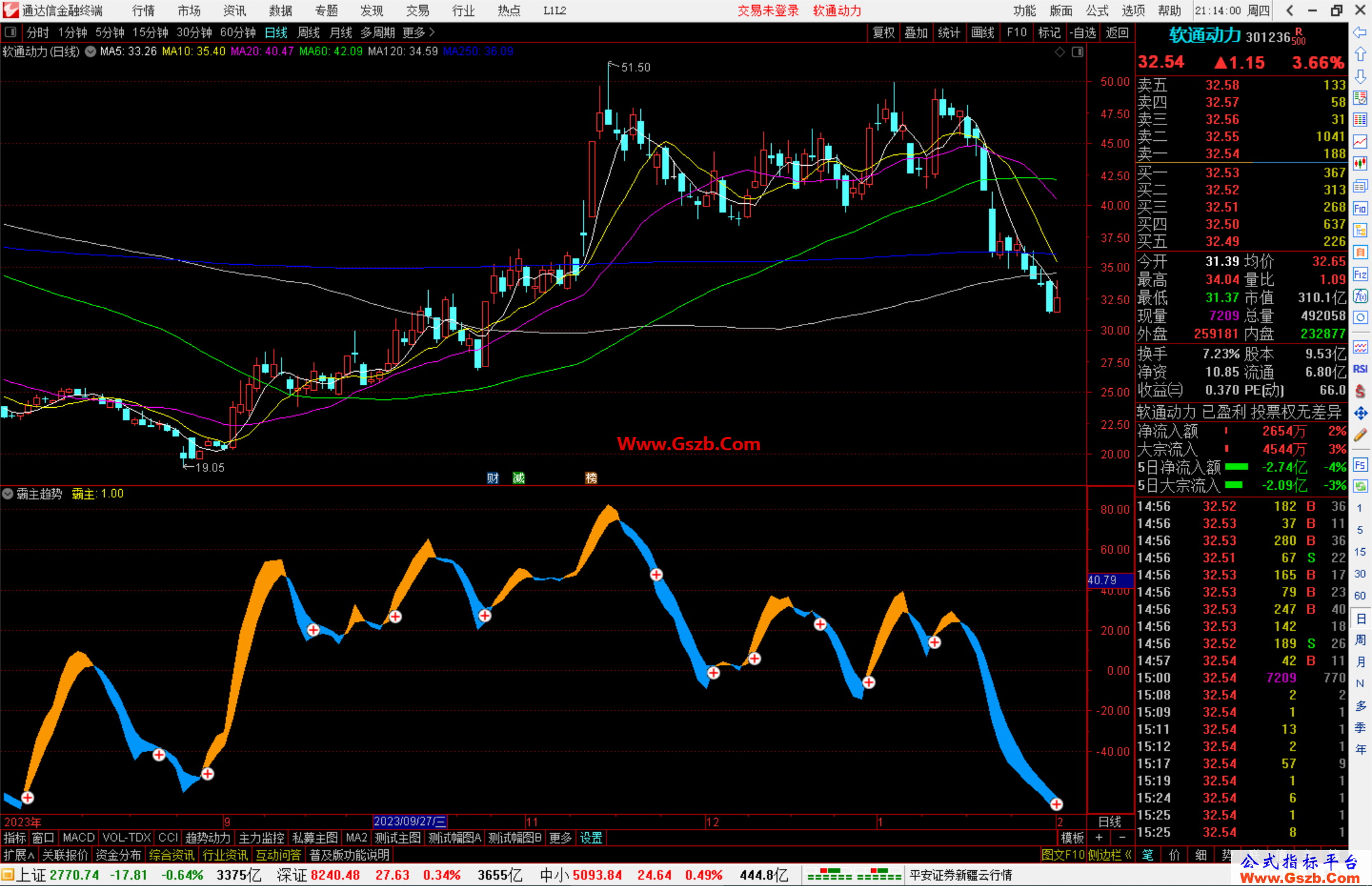This screenshot has width=1372, height=886.
Task: Switch to the 周线 period tab
Action: [x=309, y=32]
